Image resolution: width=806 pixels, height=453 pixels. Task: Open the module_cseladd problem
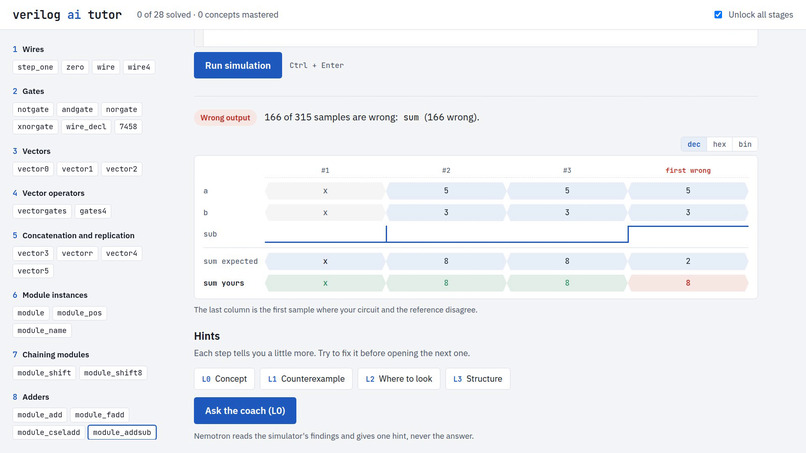(x=48, y=432)
